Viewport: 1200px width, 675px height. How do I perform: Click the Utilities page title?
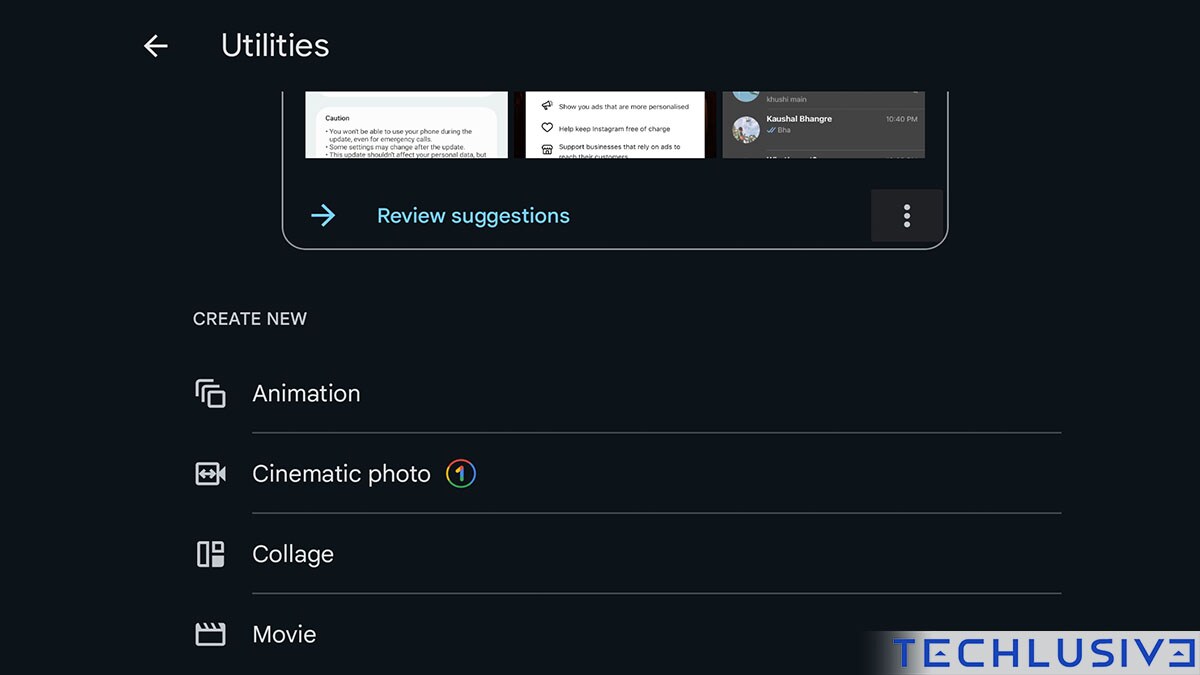(275, 45)
